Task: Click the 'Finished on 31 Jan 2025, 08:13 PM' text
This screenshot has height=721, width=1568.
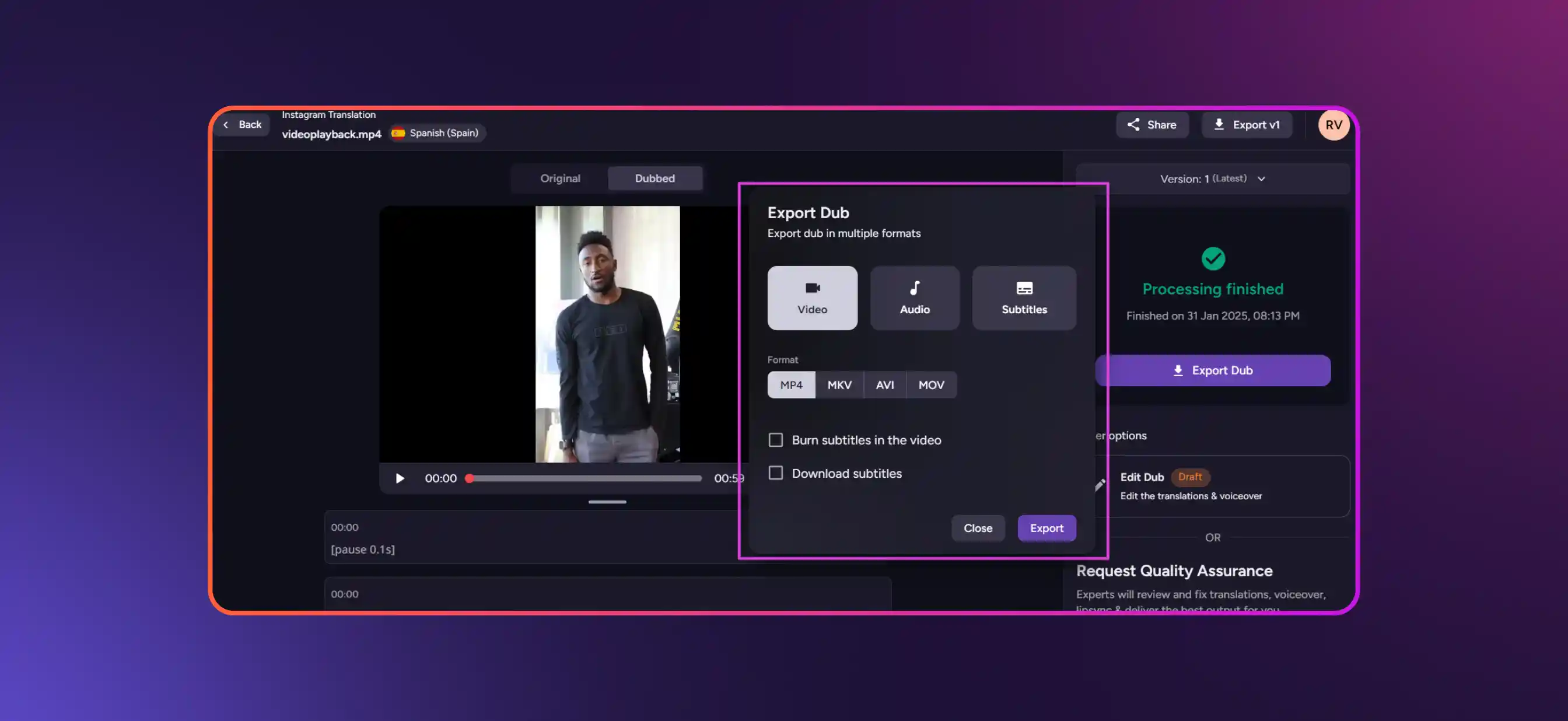Action: pos(1213,316)
